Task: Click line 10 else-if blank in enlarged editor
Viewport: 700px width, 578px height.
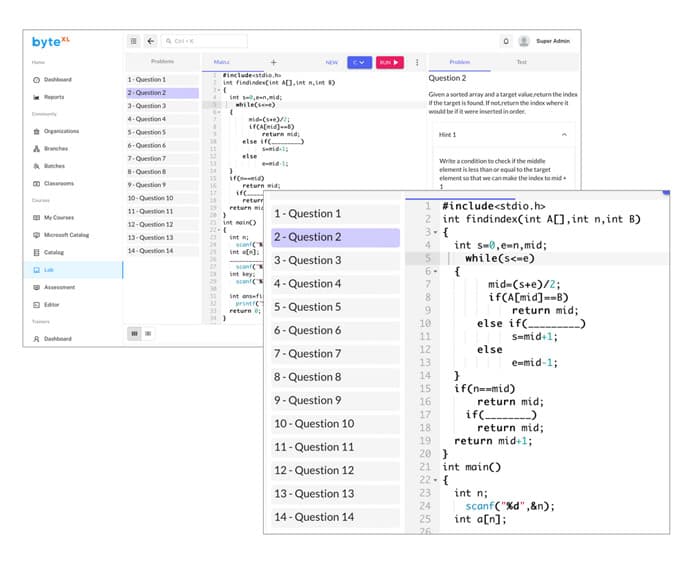Action: pos(553,324)
